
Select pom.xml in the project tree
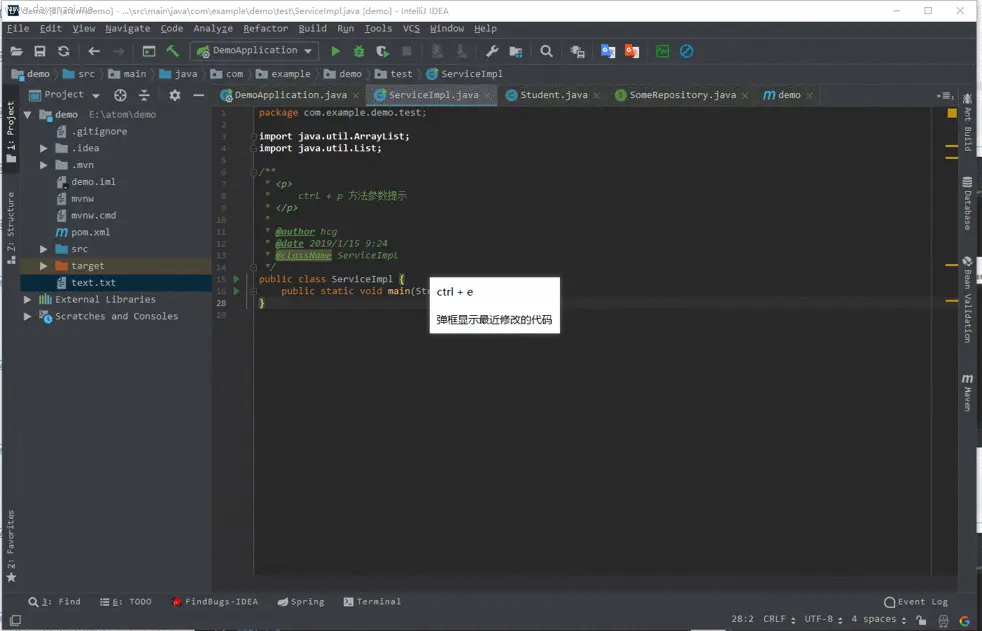click(90, 232)
